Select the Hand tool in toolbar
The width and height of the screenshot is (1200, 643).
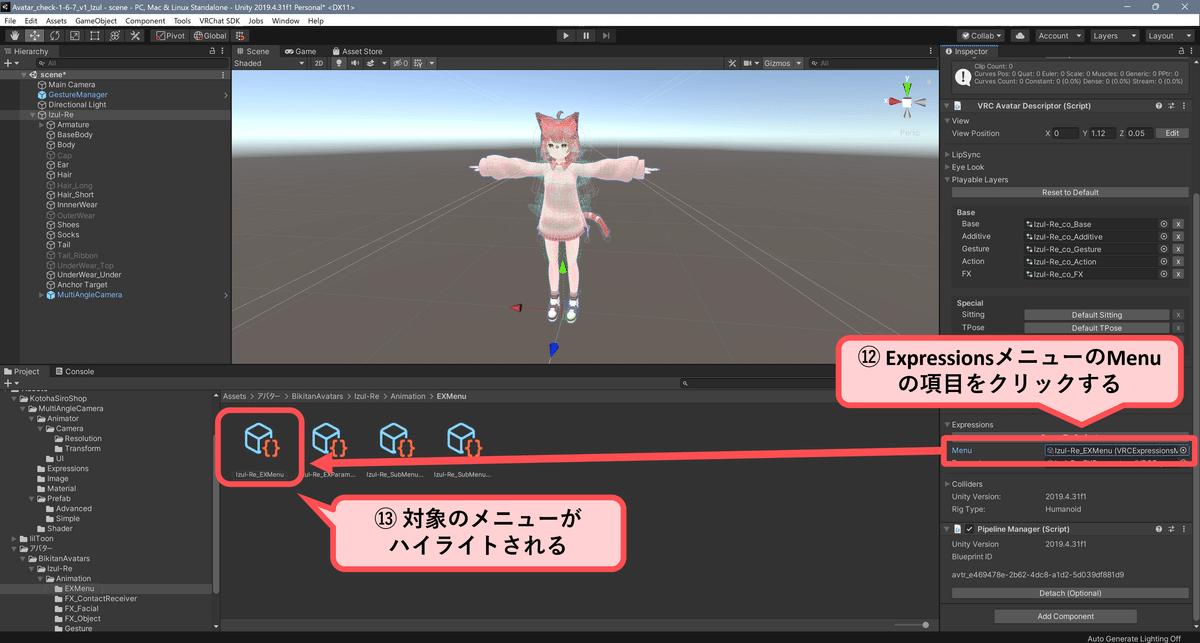coord(14,35)
